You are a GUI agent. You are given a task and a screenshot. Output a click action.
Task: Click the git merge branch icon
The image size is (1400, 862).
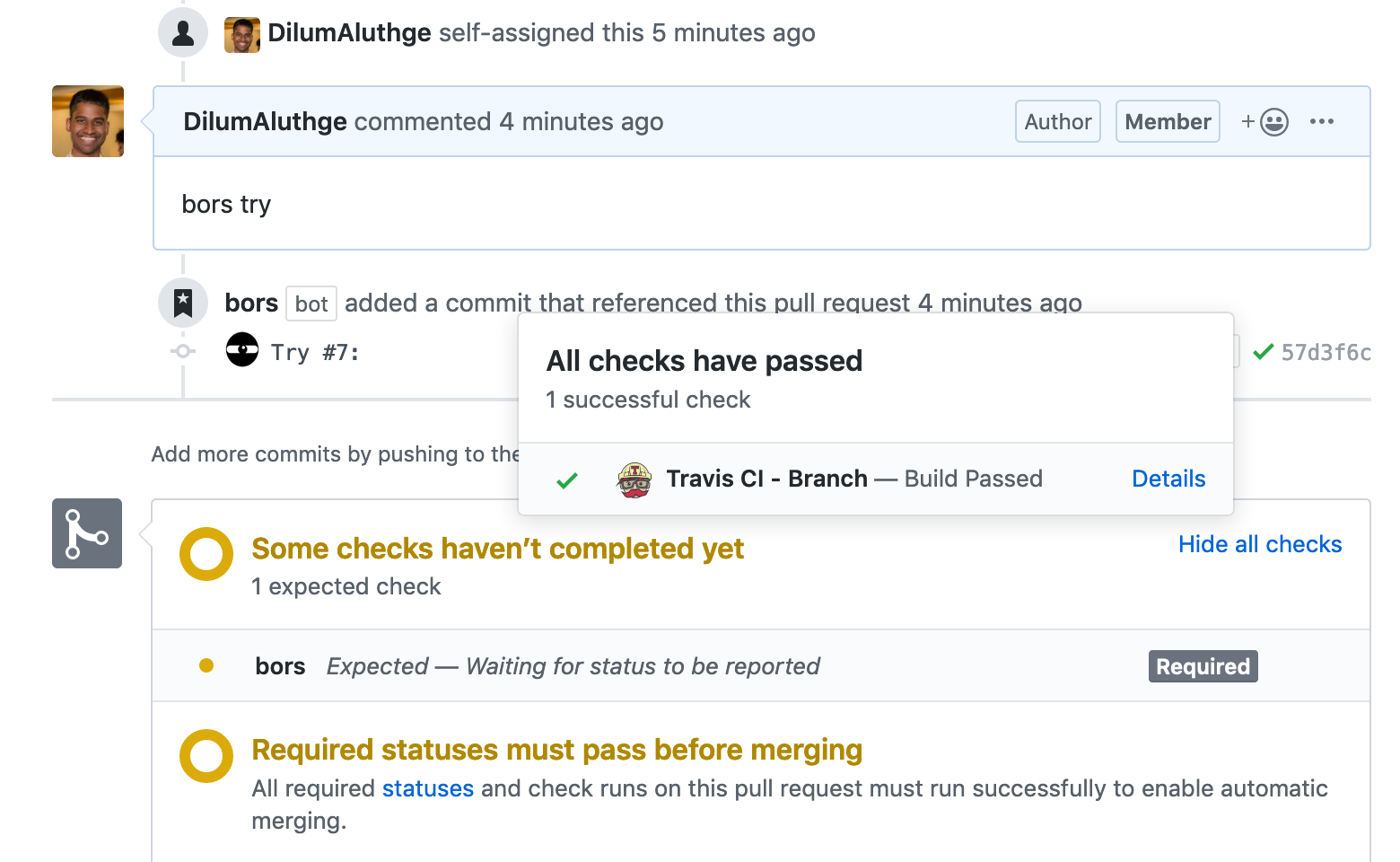[x=87, y=533]
